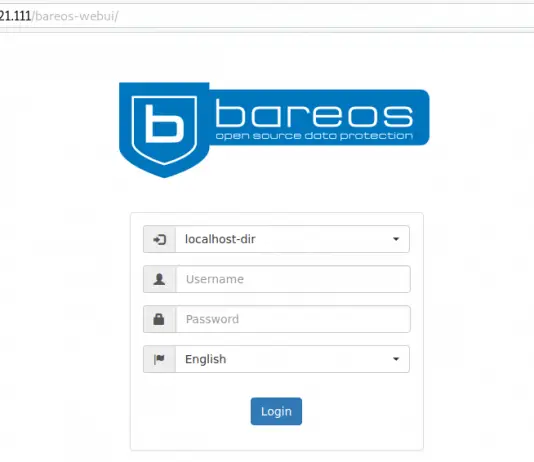Submit the form with the Login button

[x=276, y=411]
